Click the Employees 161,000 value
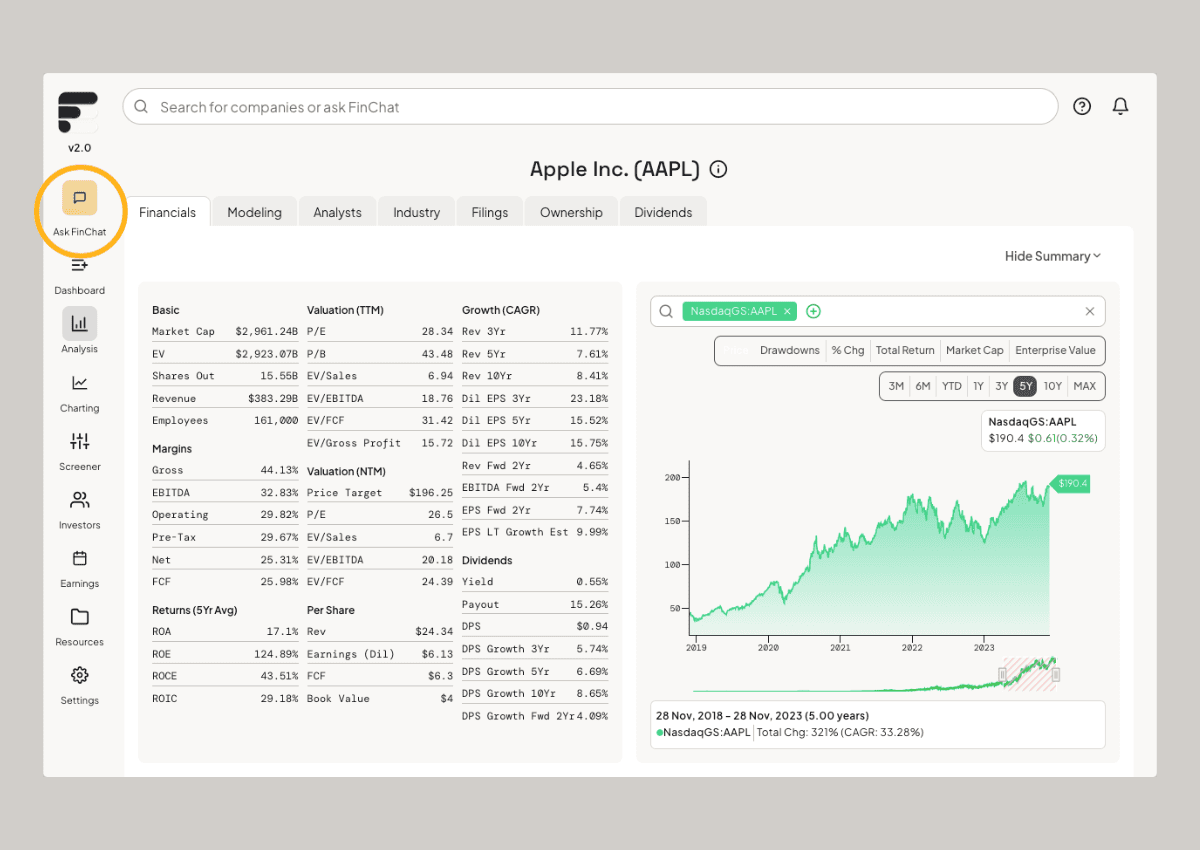 (275, 421)
